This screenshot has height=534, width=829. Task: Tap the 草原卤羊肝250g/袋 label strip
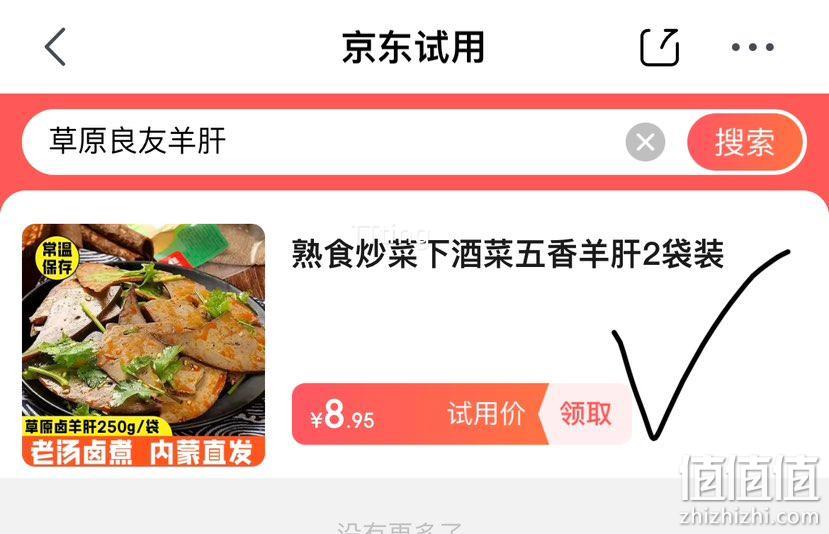(x=93, y=426)
